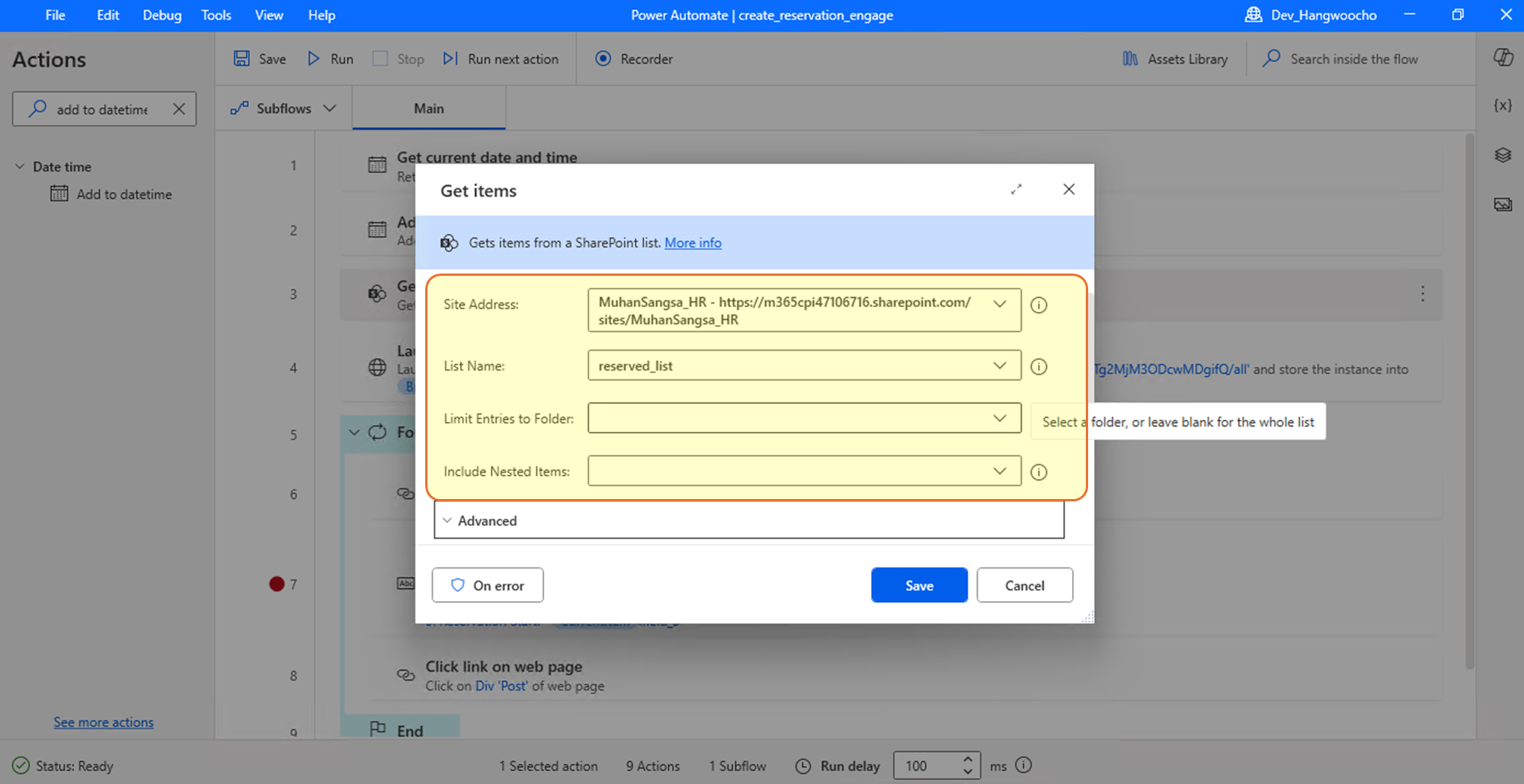
Task: Cancel the Get items dialog
Action: click(x=1024, y=585)
